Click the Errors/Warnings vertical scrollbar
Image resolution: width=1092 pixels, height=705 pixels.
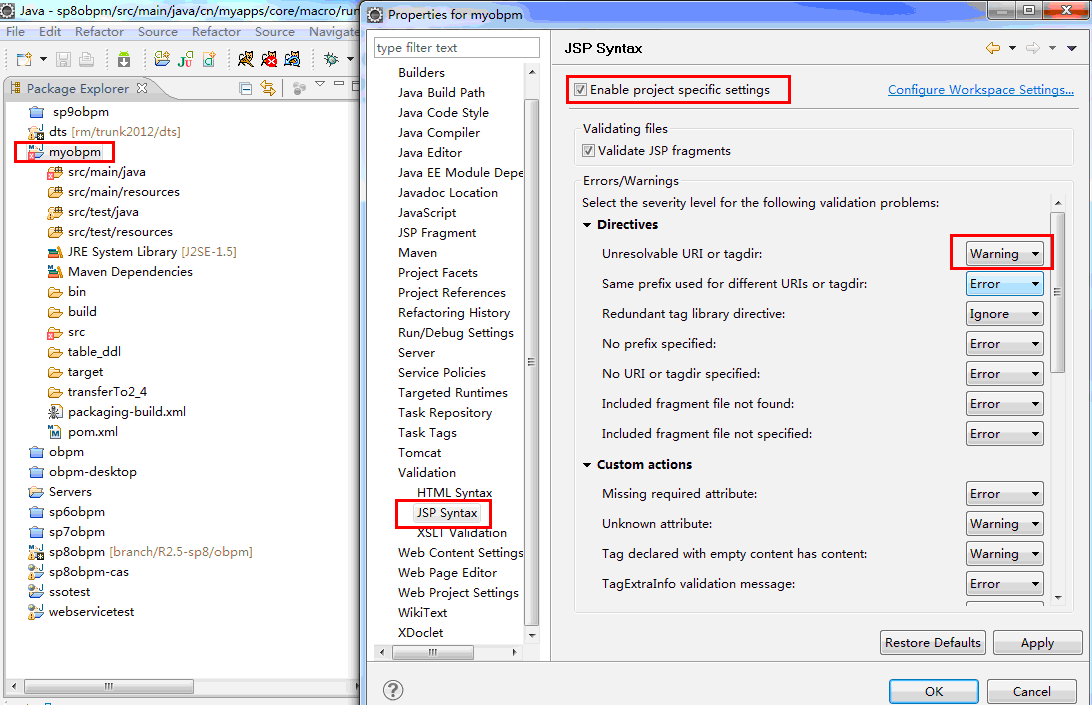pyautogui.click(x=1057, y=293)
